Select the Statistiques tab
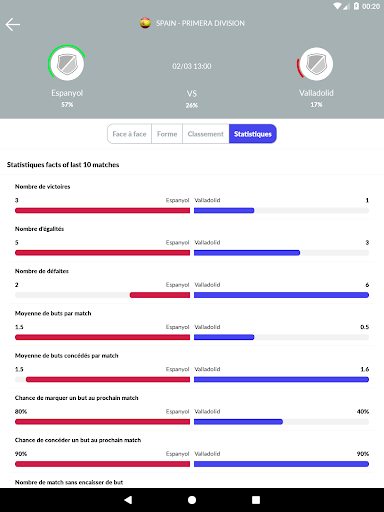 point(253,134)
